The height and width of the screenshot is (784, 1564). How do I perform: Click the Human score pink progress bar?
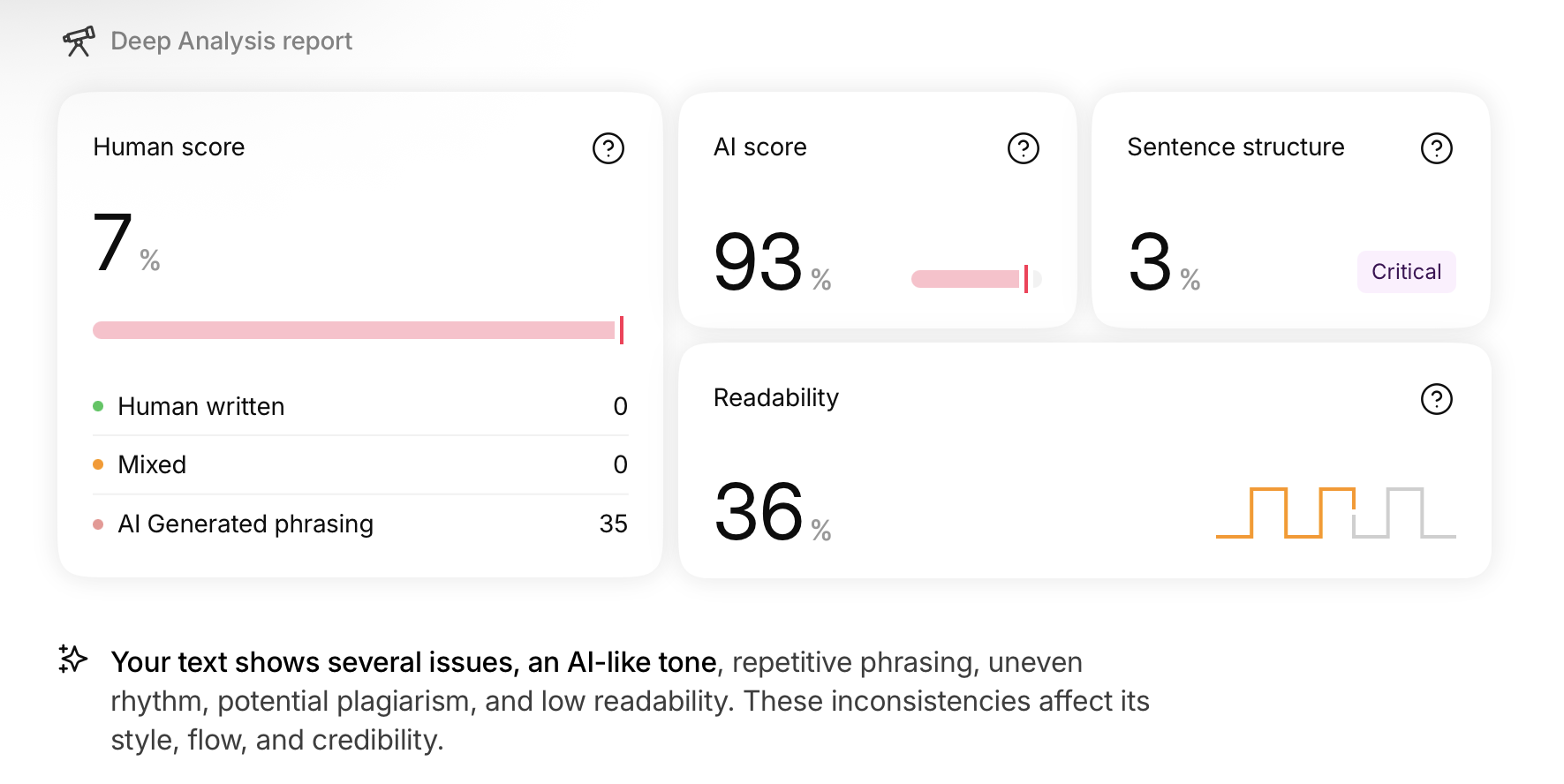359,330
